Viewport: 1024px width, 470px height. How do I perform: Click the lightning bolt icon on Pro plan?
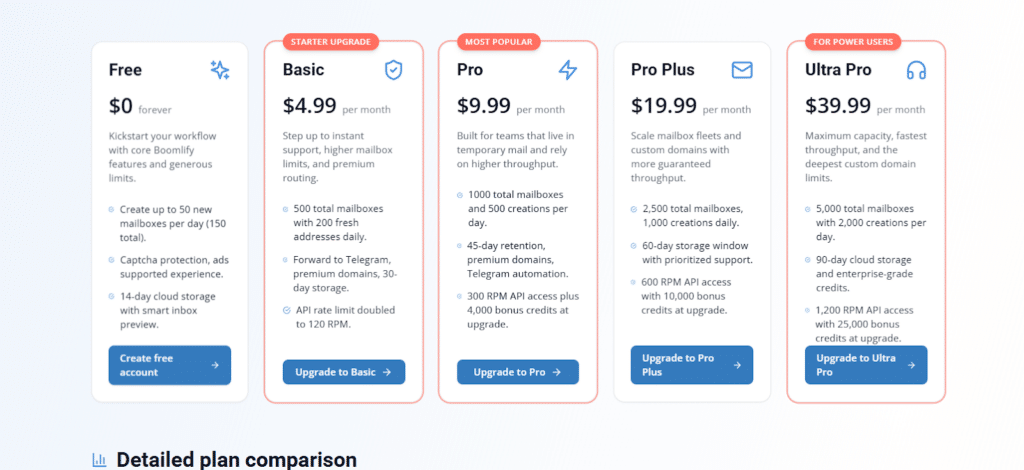[568, 70]
